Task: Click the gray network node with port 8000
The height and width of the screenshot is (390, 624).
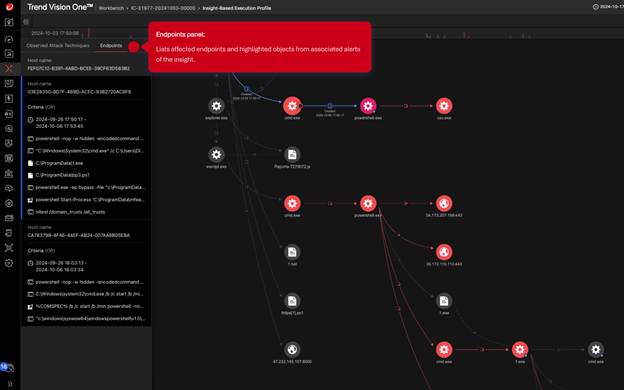Action: [x=292, y=349]
